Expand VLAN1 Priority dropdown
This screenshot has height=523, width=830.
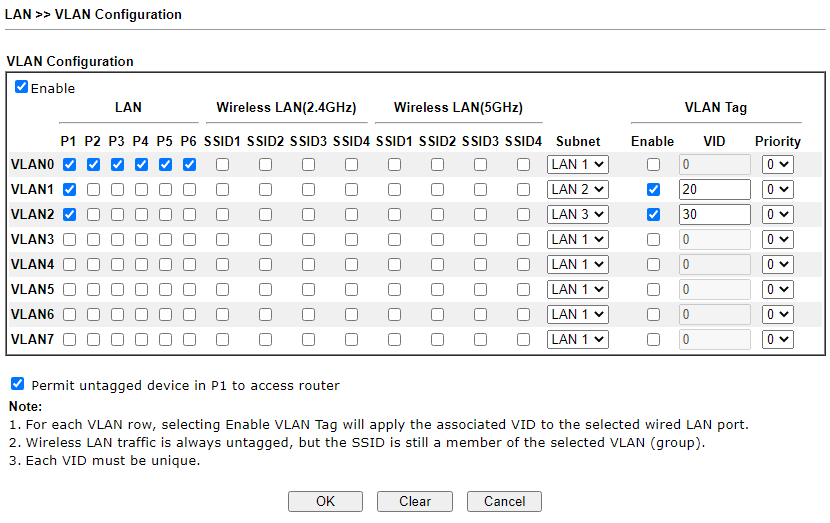click(x=777, y=189)
